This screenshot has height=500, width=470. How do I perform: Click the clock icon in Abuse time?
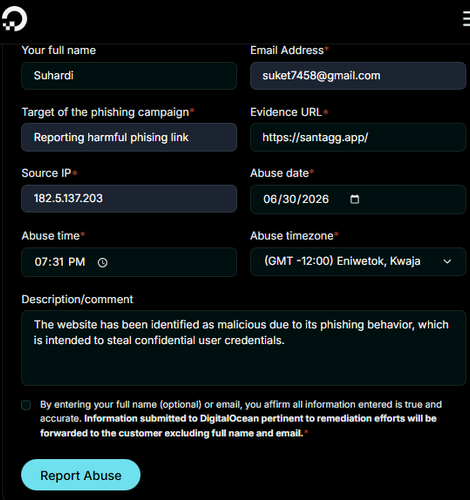[103, 263]
